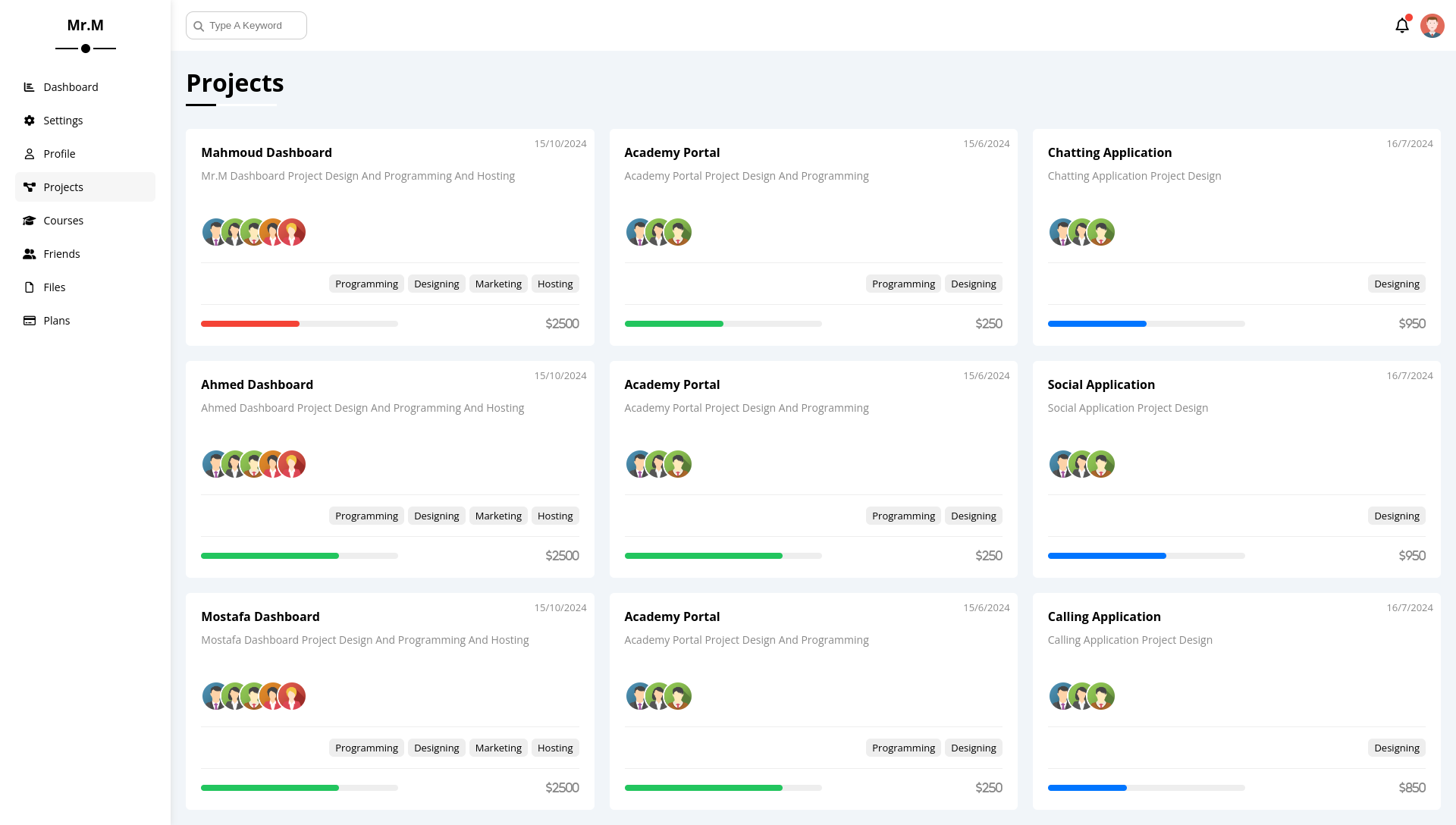Click the Plans credit card icon

[30, 321]
